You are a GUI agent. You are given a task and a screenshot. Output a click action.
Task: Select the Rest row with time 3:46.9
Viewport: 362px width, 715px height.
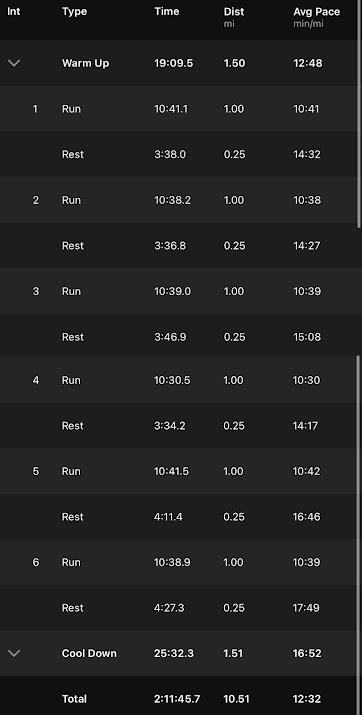[179, 337]
